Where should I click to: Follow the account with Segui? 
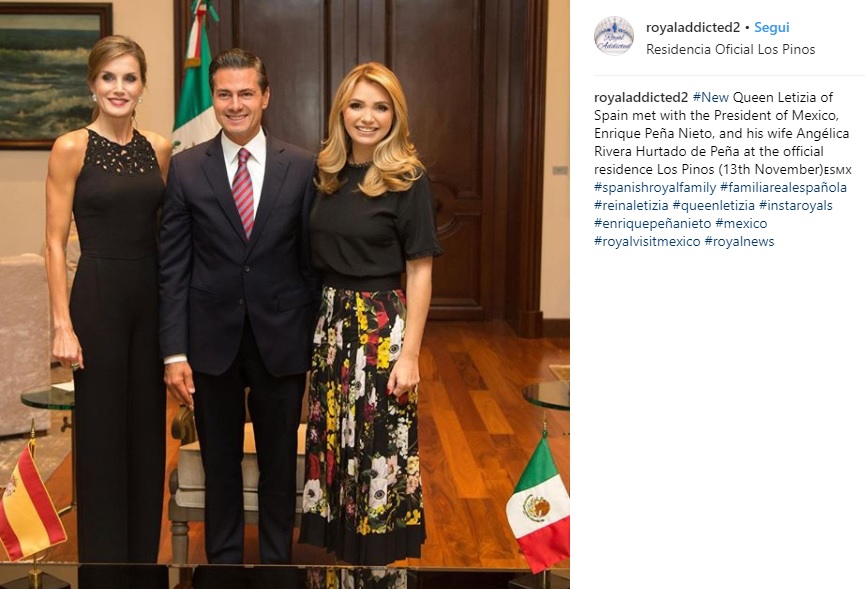point(771,27)
